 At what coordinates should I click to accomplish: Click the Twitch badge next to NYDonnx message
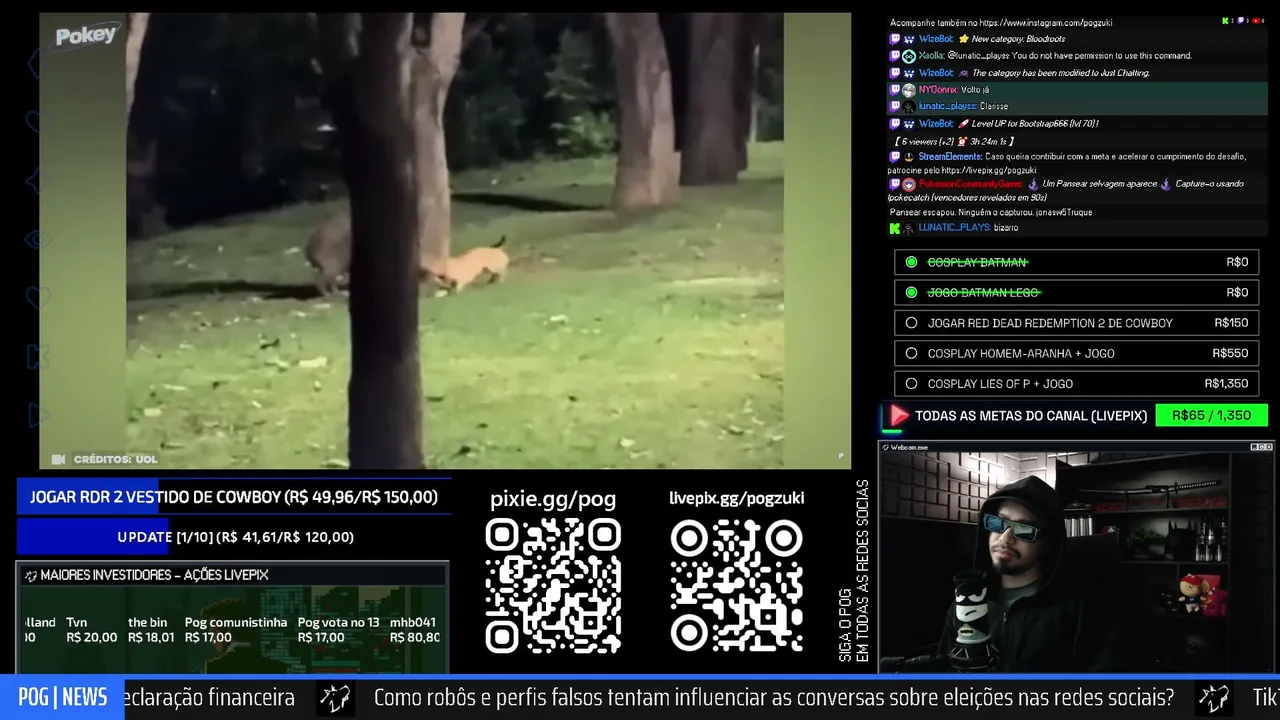(895, 90)
